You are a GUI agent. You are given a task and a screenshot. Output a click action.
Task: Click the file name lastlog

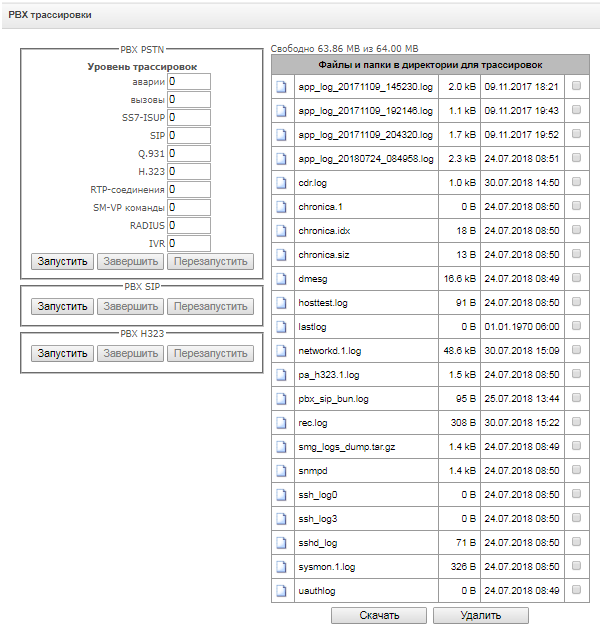(312, 327)
